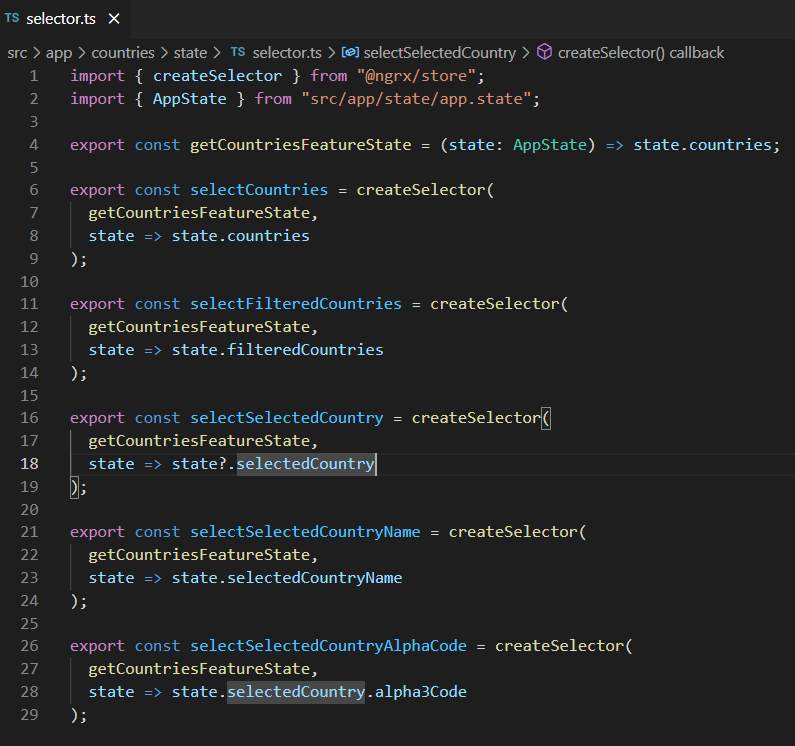The image size is (795, 746).
Task: Click the "src/app/state/app.state" import path
Action: pyautogui.click(x=420, y=99)
